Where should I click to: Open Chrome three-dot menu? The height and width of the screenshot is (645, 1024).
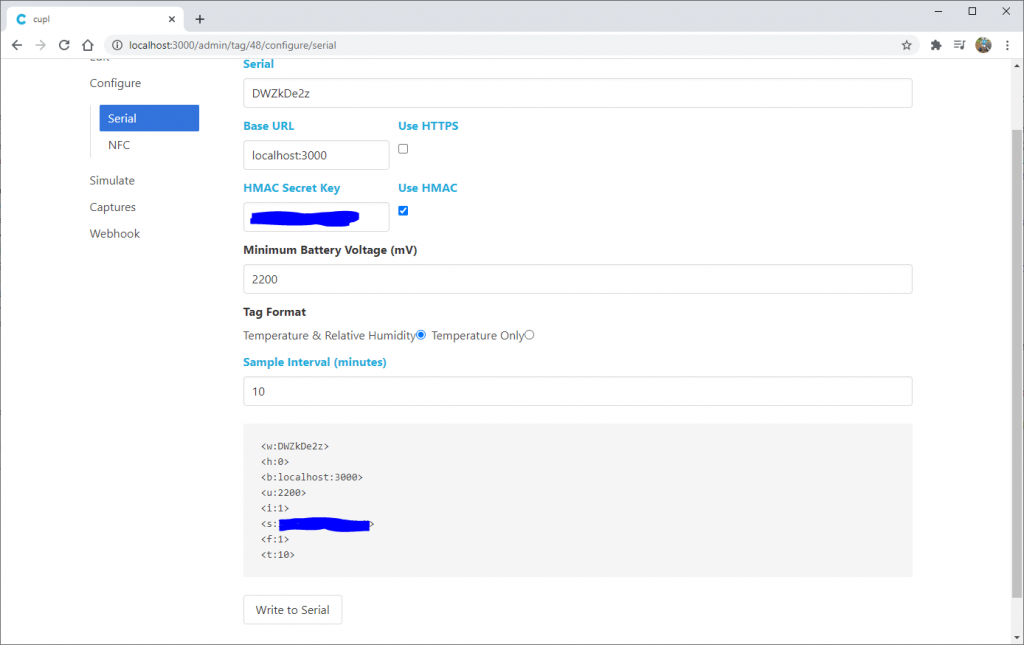(1008, 45)
